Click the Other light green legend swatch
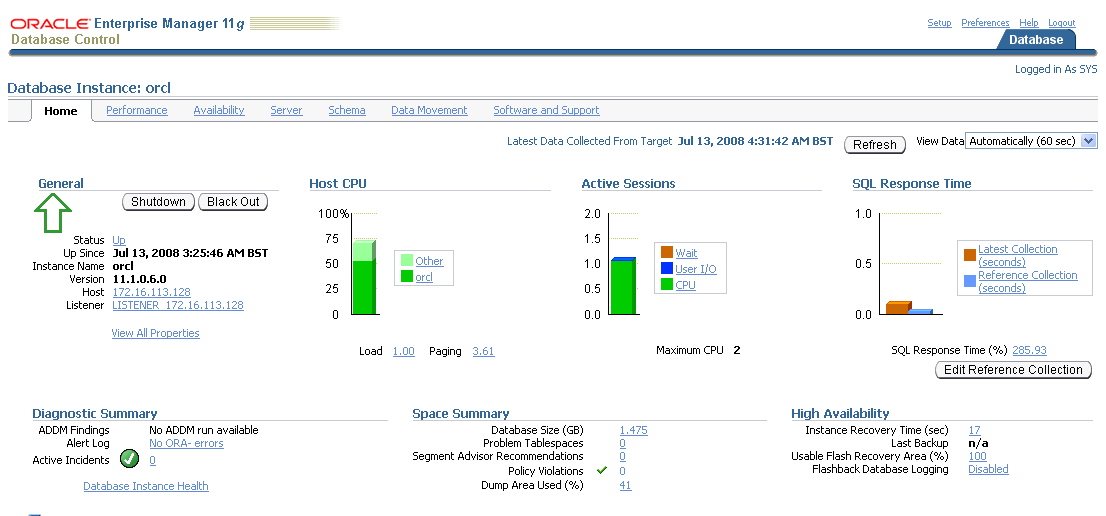Screen dimensions: 1106x516 point(406,261)
